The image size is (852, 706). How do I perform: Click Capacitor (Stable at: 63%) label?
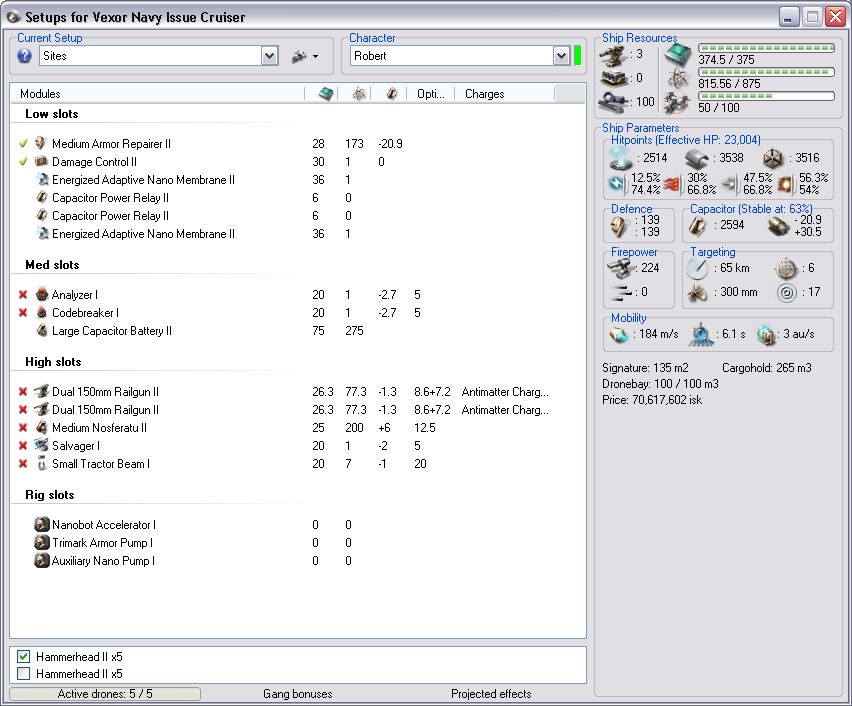(751, 209)
